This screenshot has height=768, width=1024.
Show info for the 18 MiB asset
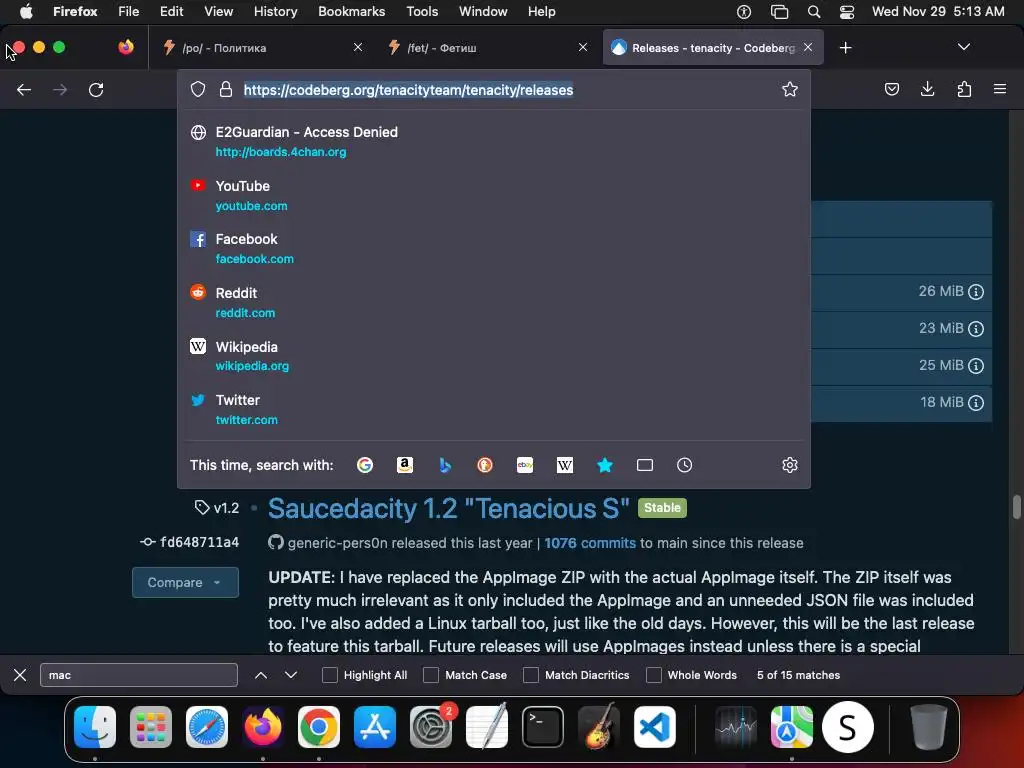(976, 403)
